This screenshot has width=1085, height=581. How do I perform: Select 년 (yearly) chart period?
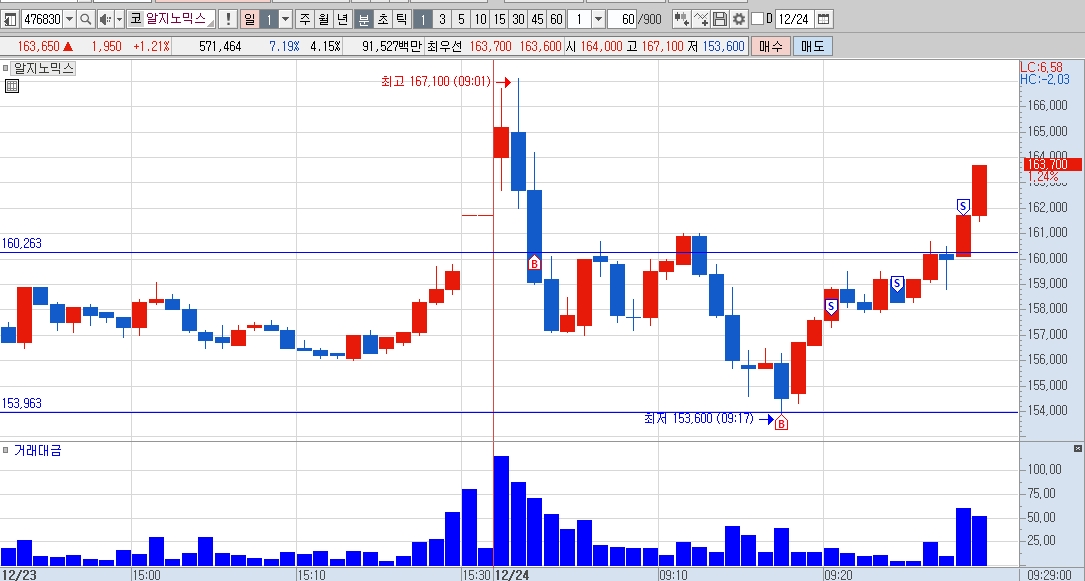point(343,19)
